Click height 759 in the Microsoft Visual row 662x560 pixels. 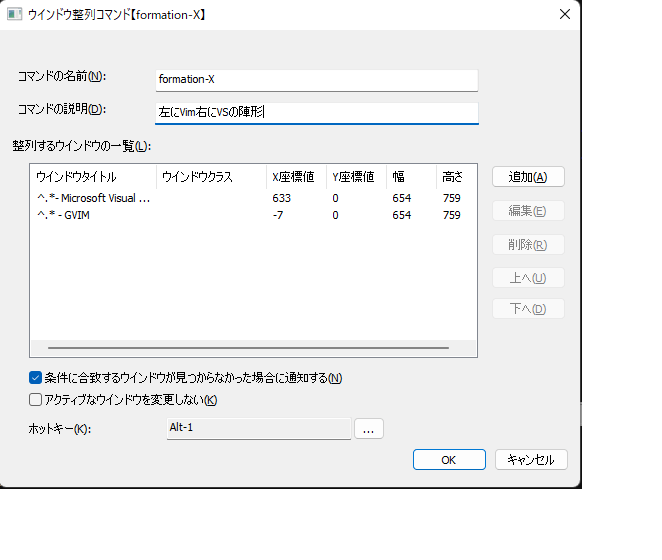452,198
